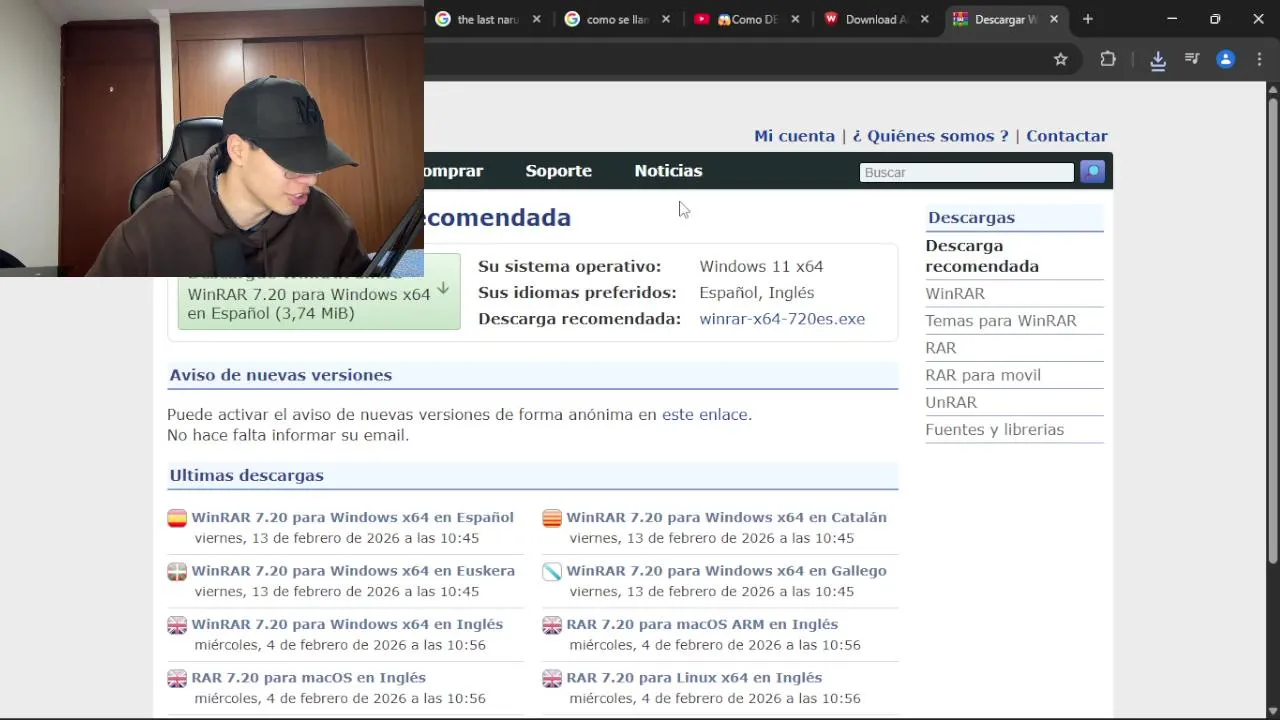Click the Catalan flag icon by Catalán download
This screenshot has height=720, width=1280.
pyautogui.click(x=552, y=518)
